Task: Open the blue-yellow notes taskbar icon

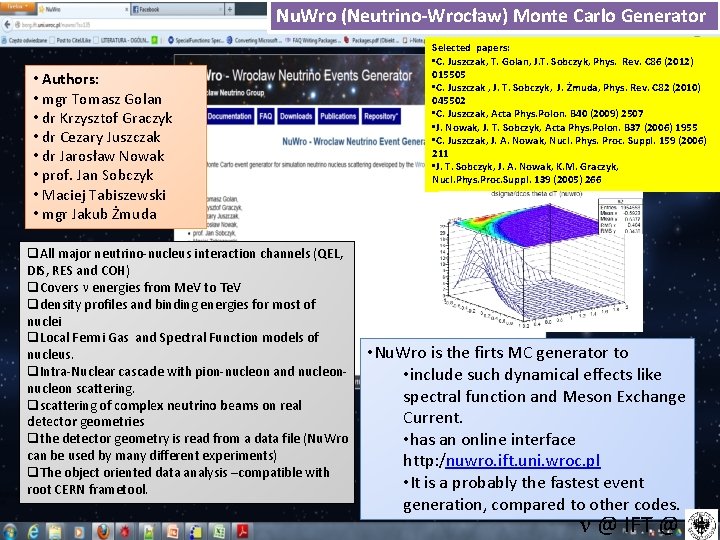Action: [196, 531]
